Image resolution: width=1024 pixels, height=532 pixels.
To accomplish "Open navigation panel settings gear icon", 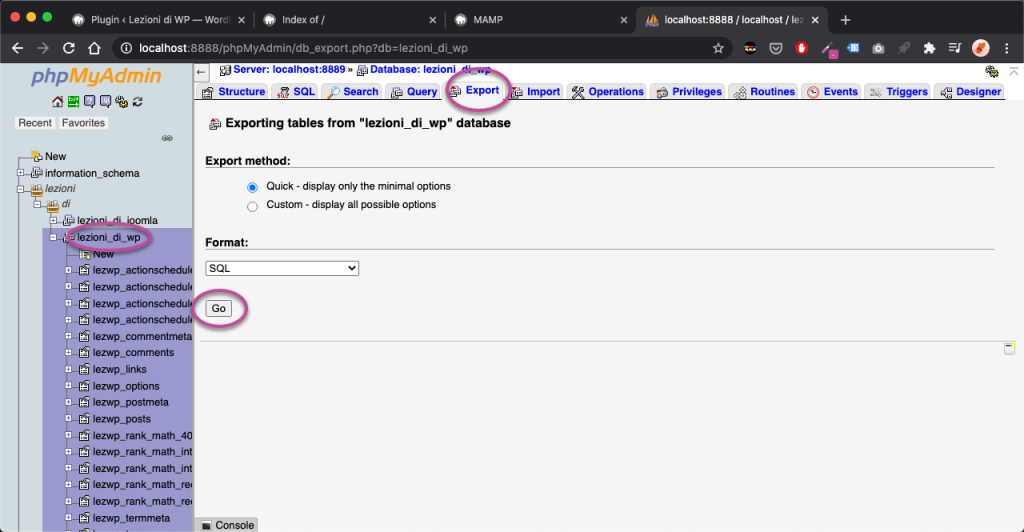I will point(121,102).
